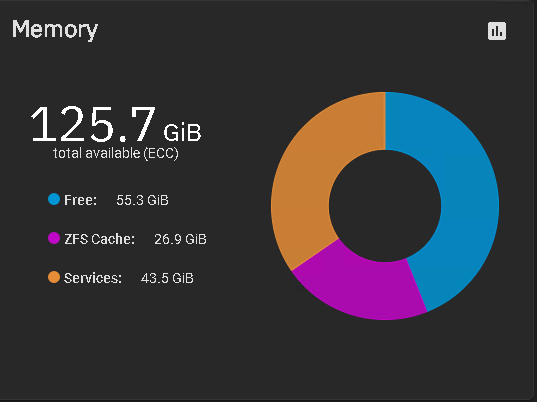Click the 26.9 GiB ZFS cache value
This screenshot has height=402, width=537.
[x=180, y=239]
